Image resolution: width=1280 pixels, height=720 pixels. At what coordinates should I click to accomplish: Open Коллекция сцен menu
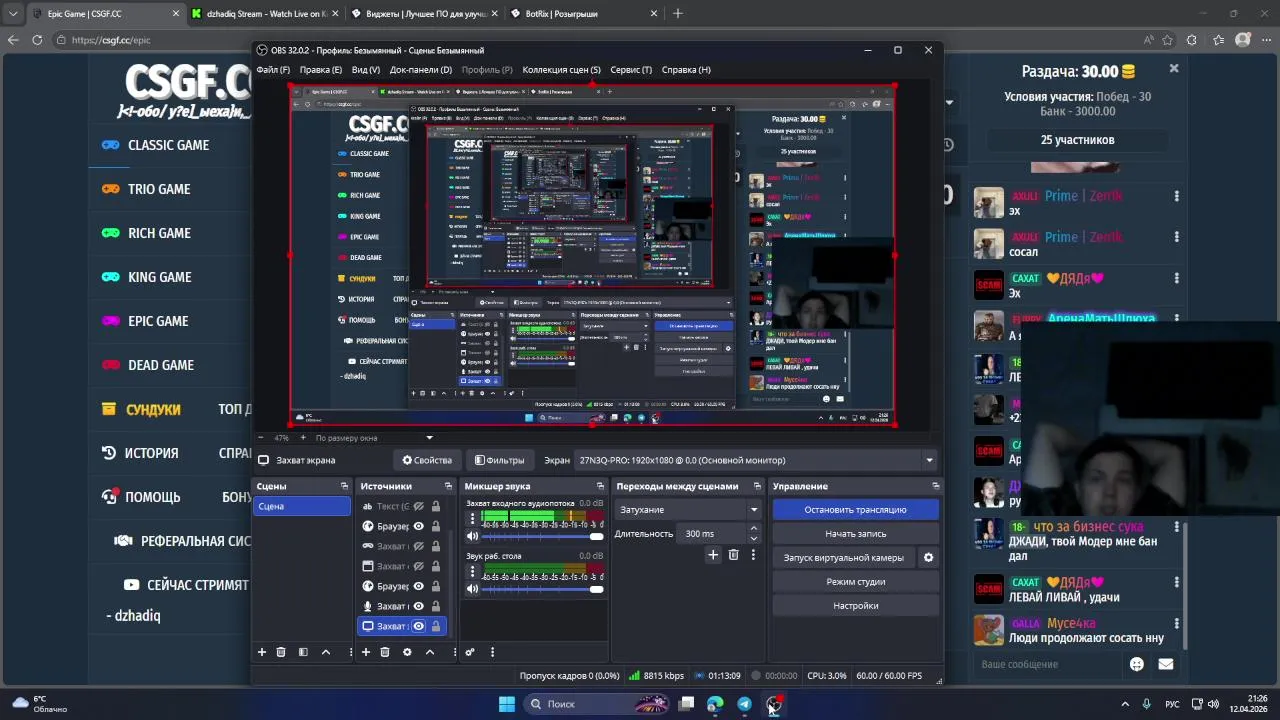(562, 70)
